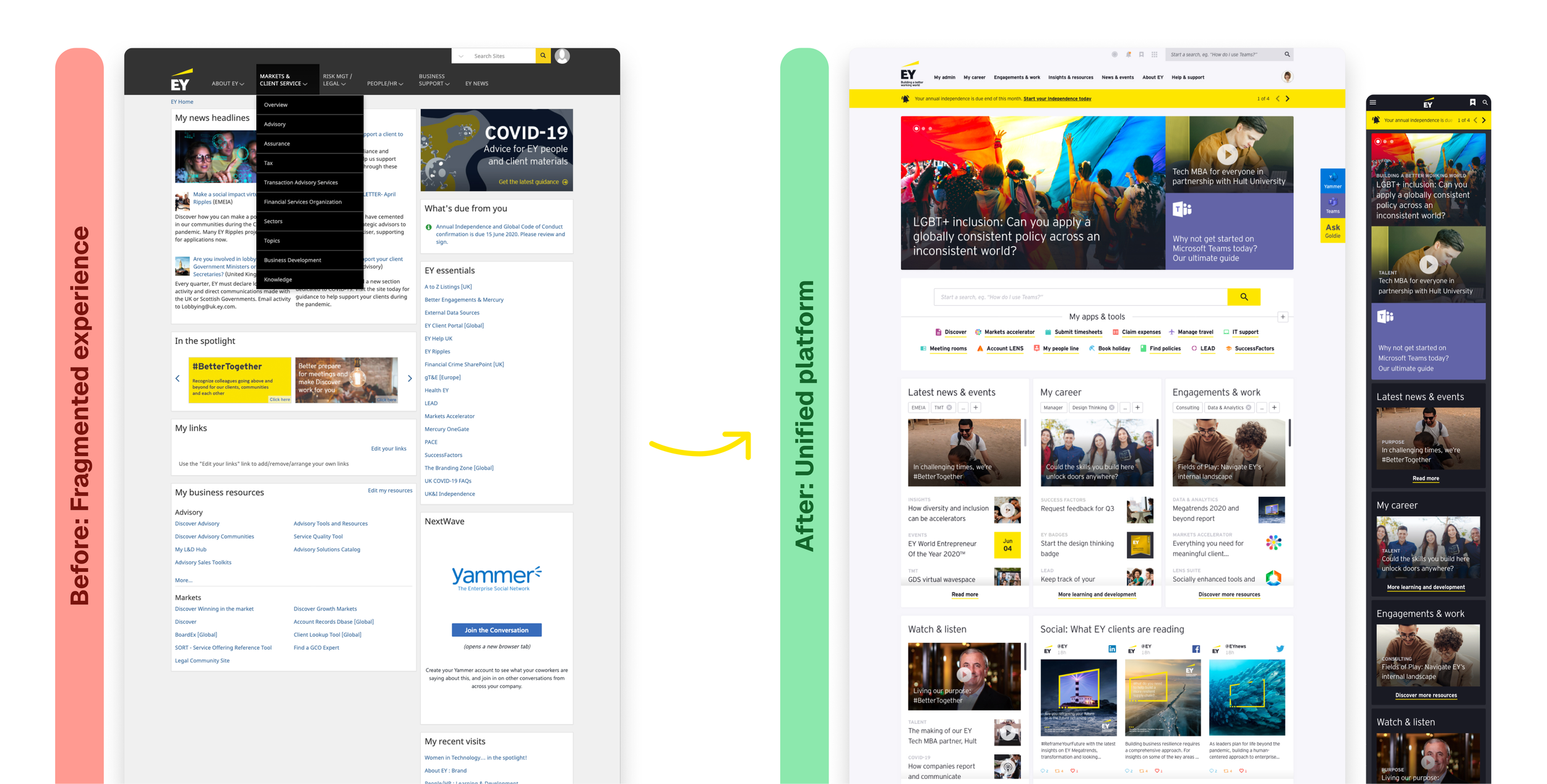The height and width of the screenshot is (784, 1547).
Task: Click the LinkedIn icon on social post
Action: 1112,649
